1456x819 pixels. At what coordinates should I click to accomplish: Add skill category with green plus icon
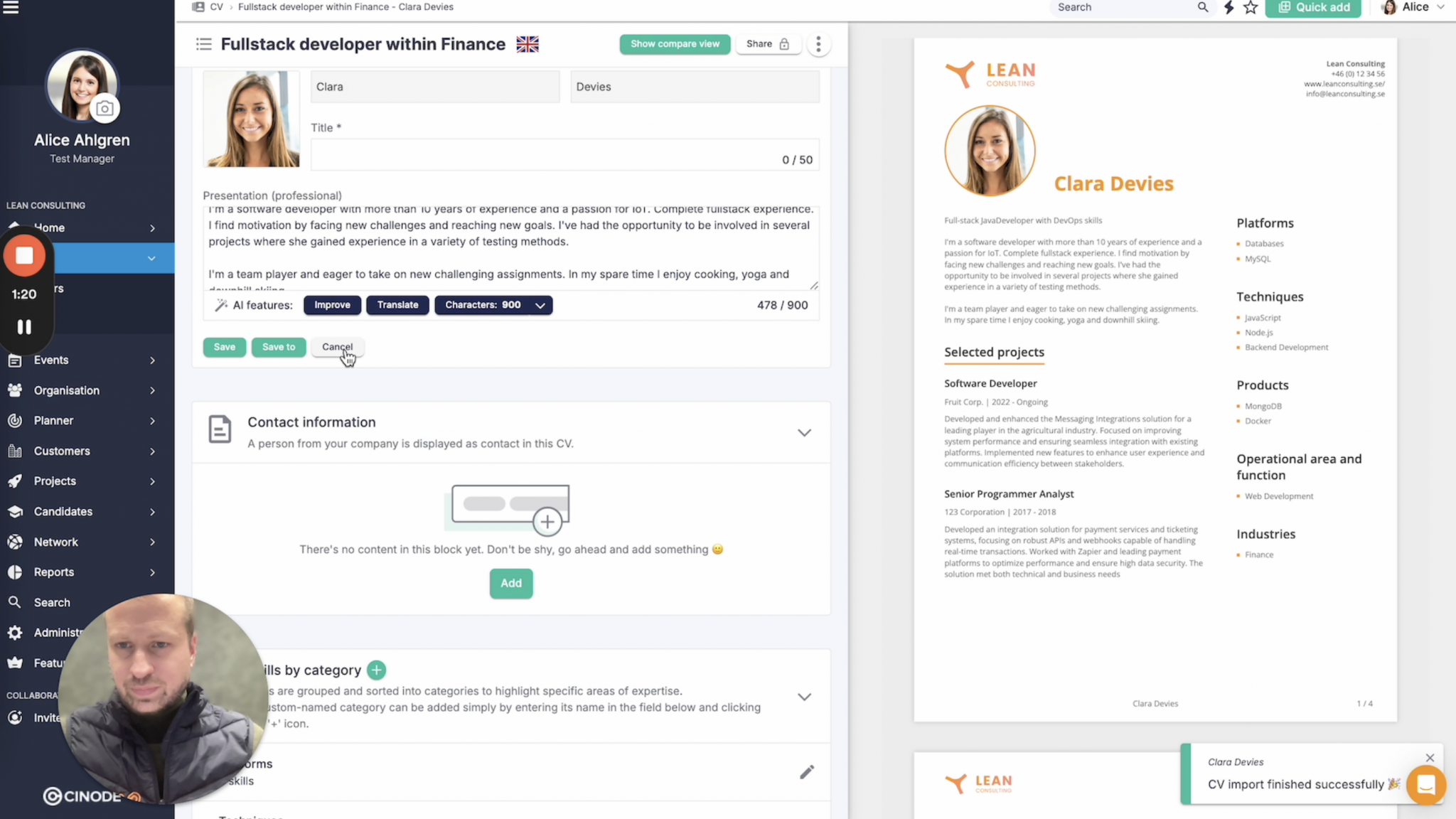pyautogui.click(x=377, y=670)
